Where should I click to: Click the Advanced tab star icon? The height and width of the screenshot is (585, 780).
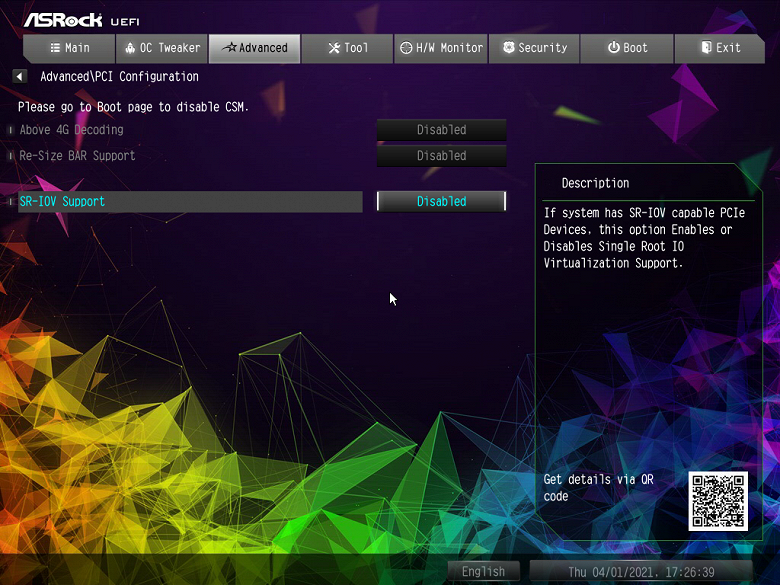point(229,48)
